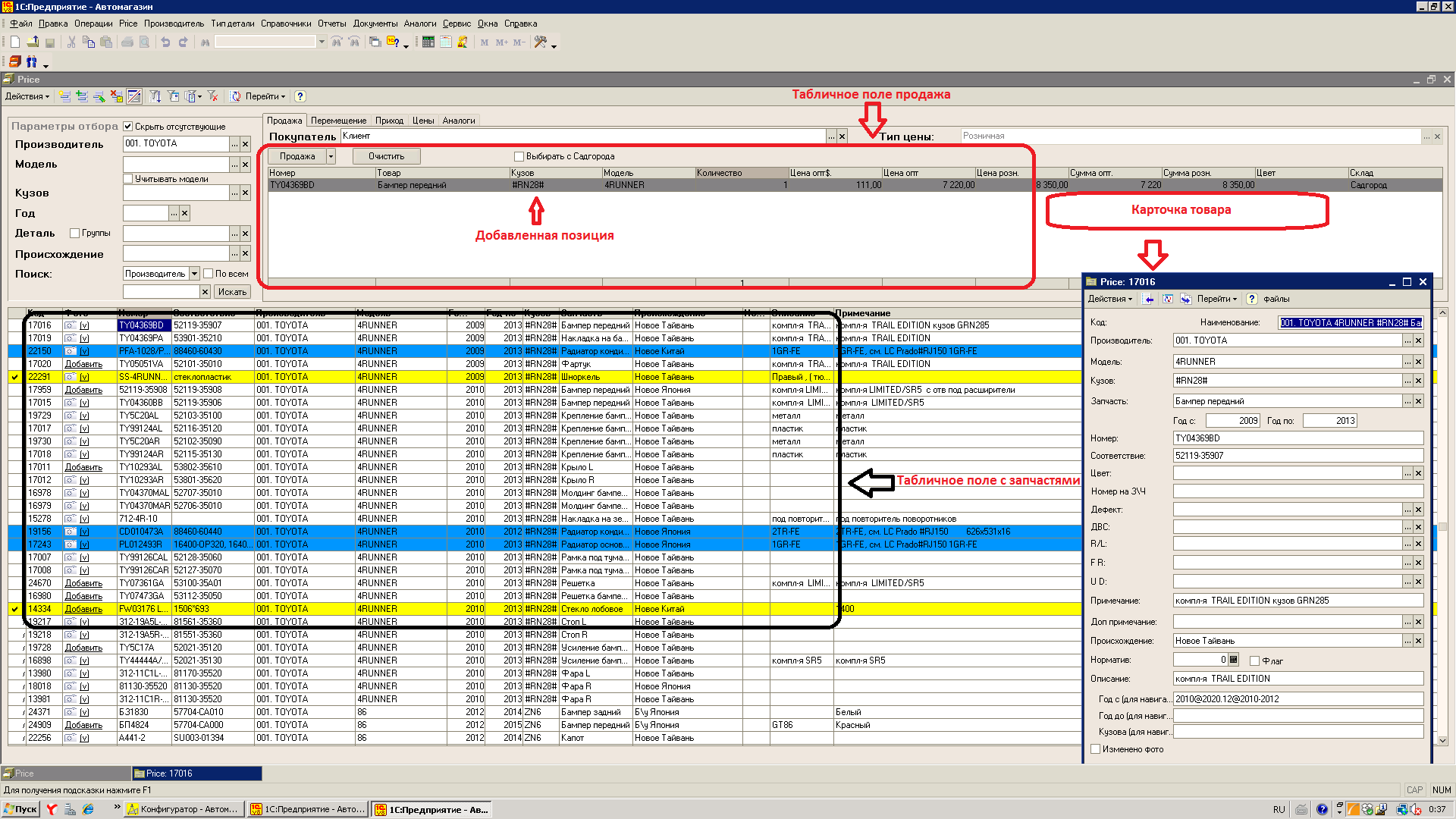This screenshot has height=819, width=1456.
Task: Click the tools hammer settings icon
Action: (541, 42)
